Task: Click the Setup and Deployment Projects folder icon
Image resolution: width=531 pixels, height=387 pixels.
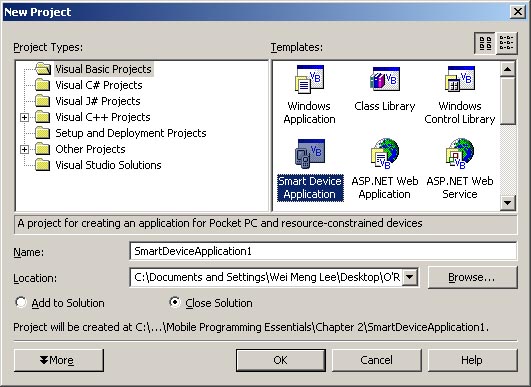Action: pyautogui.click(x=43, y=133)
